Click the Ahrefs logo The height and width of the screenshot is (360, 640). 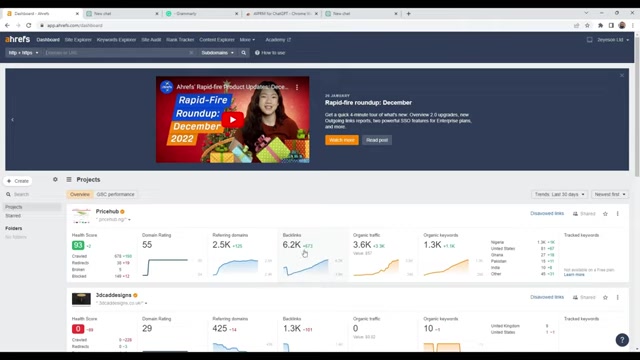[18, 39]
